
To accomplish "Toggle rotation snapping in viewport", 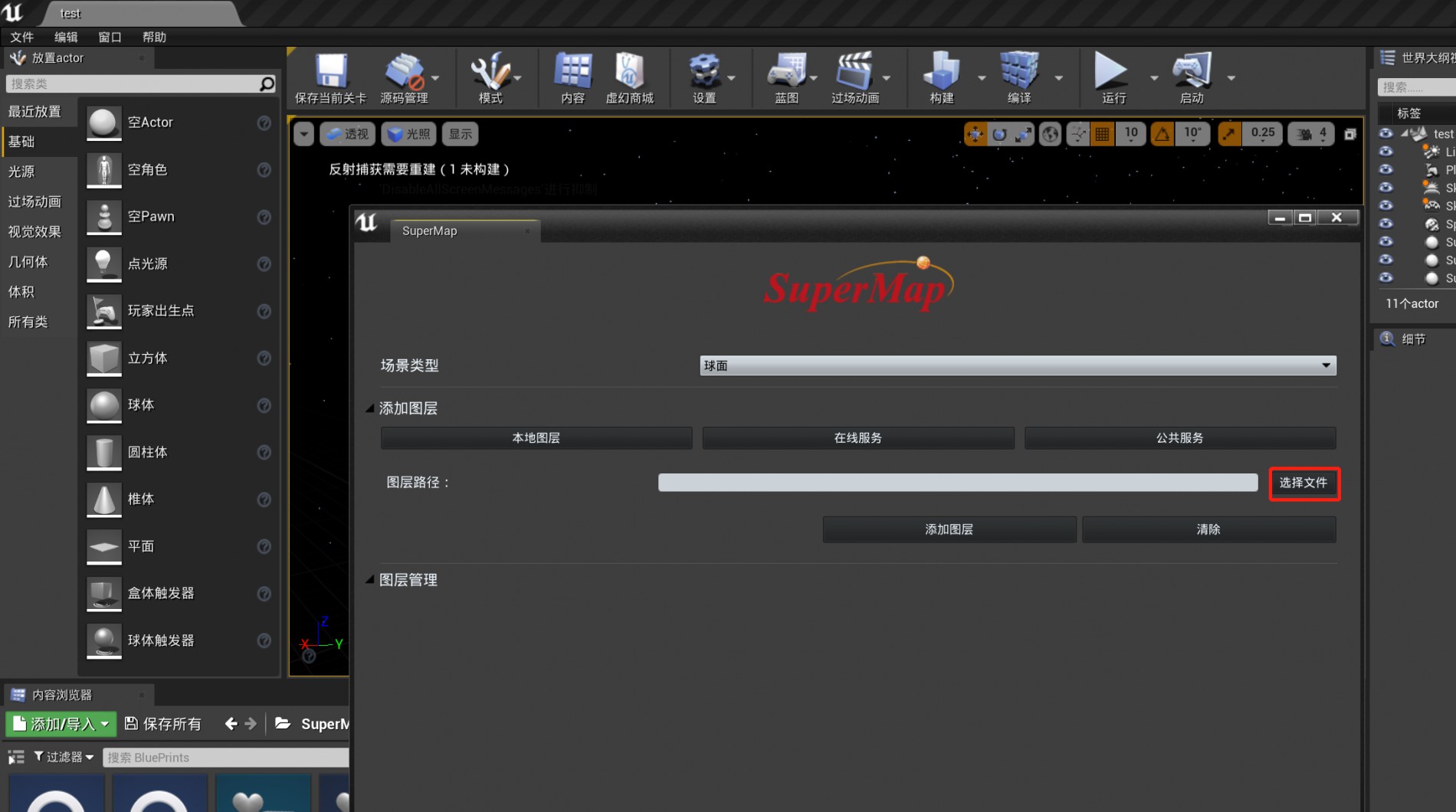I will 1163,134.
